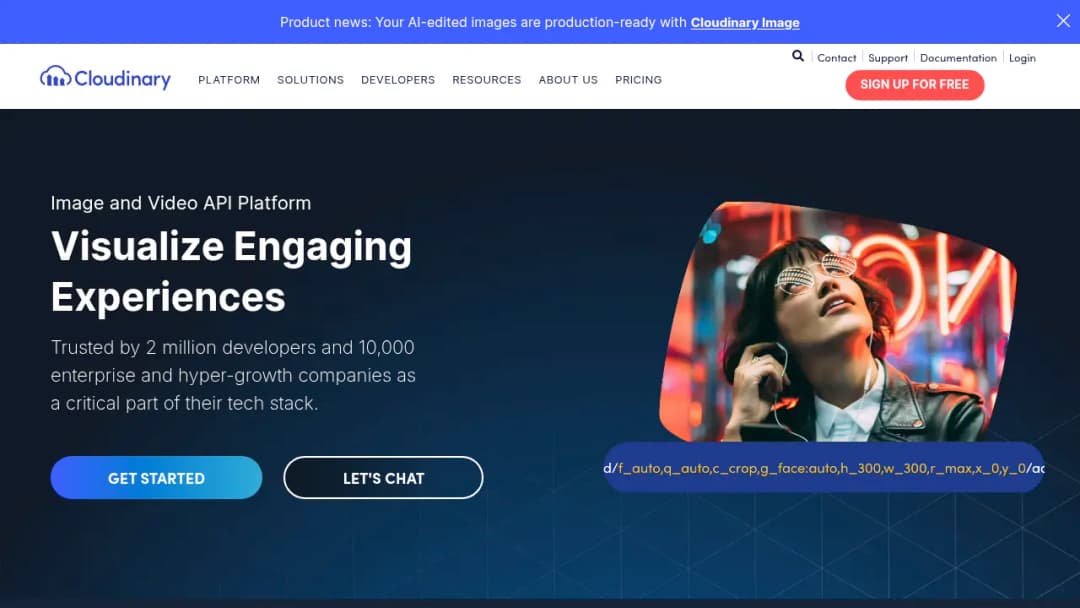
Task: Follow the Cloudinary Image banner link
Action: pos(745,23)
